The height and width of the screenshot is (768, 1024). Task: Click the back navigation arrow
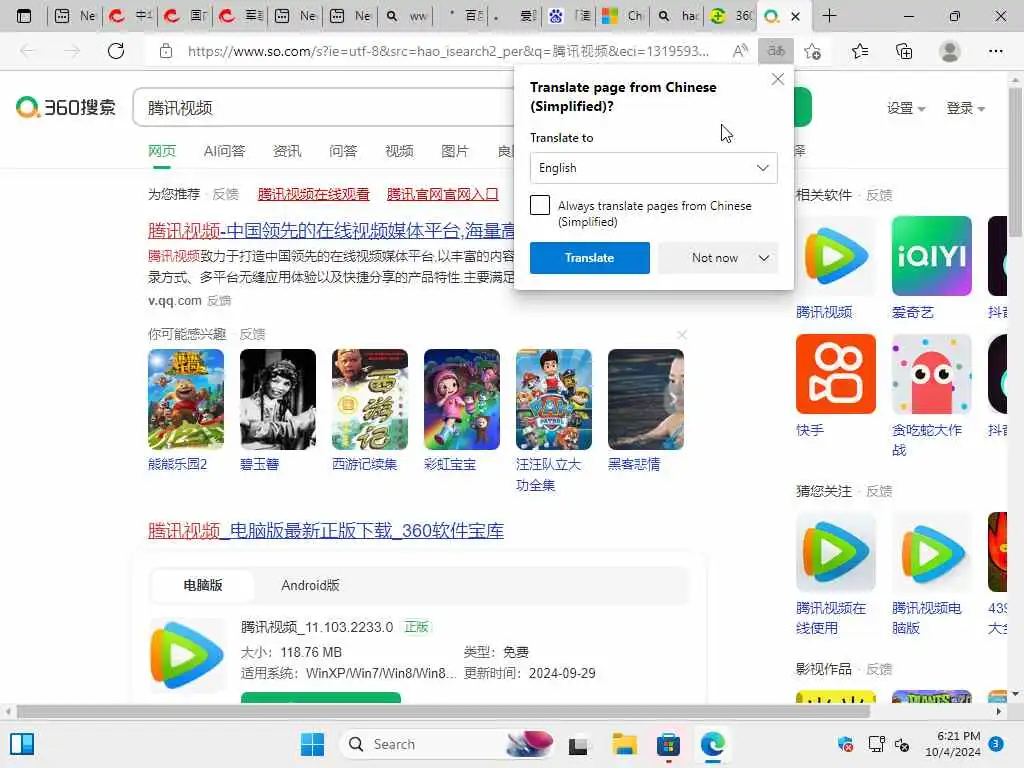point(27,51)
